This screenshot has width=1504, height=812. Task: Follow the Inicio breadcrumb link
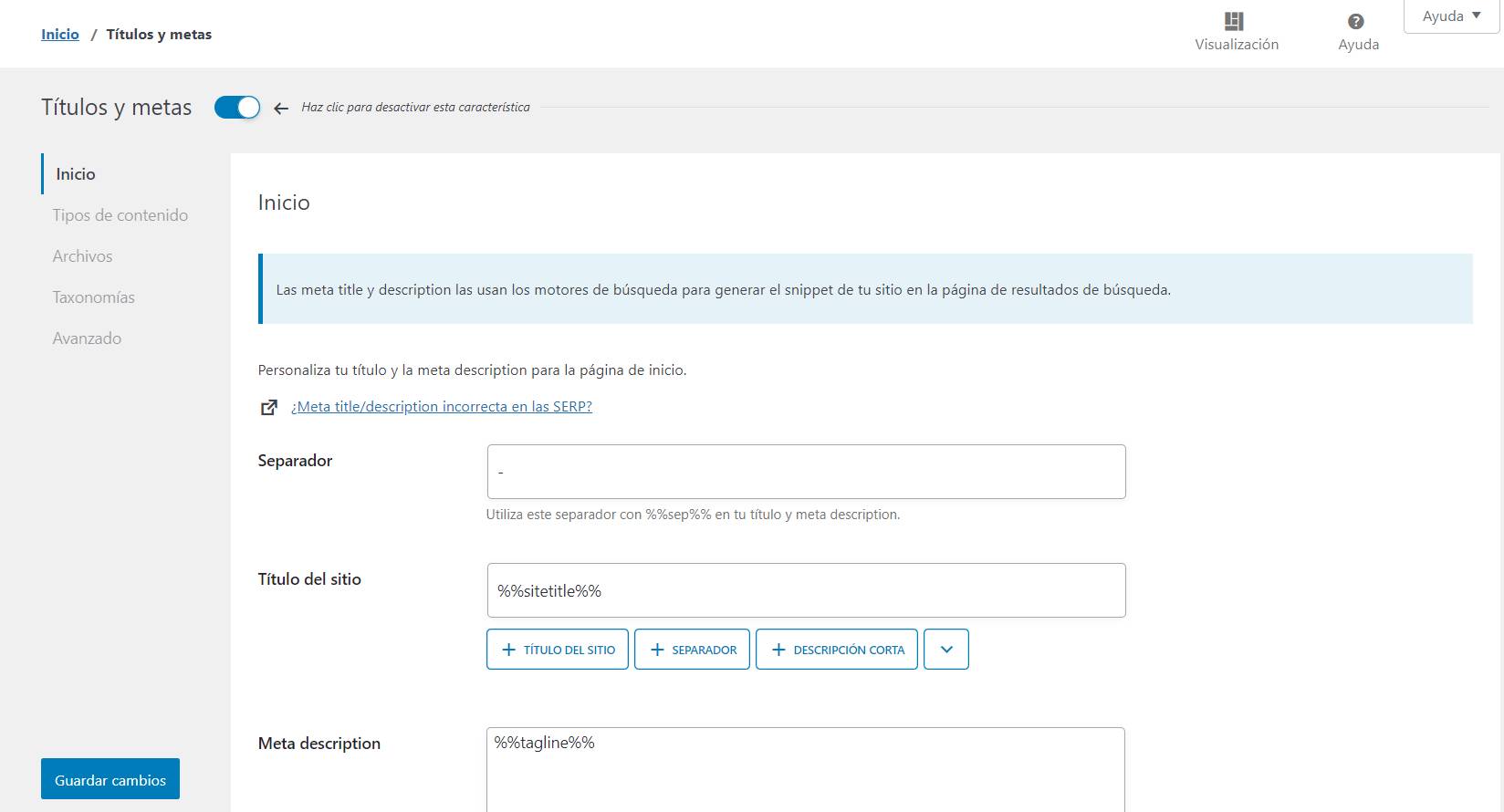60,35
